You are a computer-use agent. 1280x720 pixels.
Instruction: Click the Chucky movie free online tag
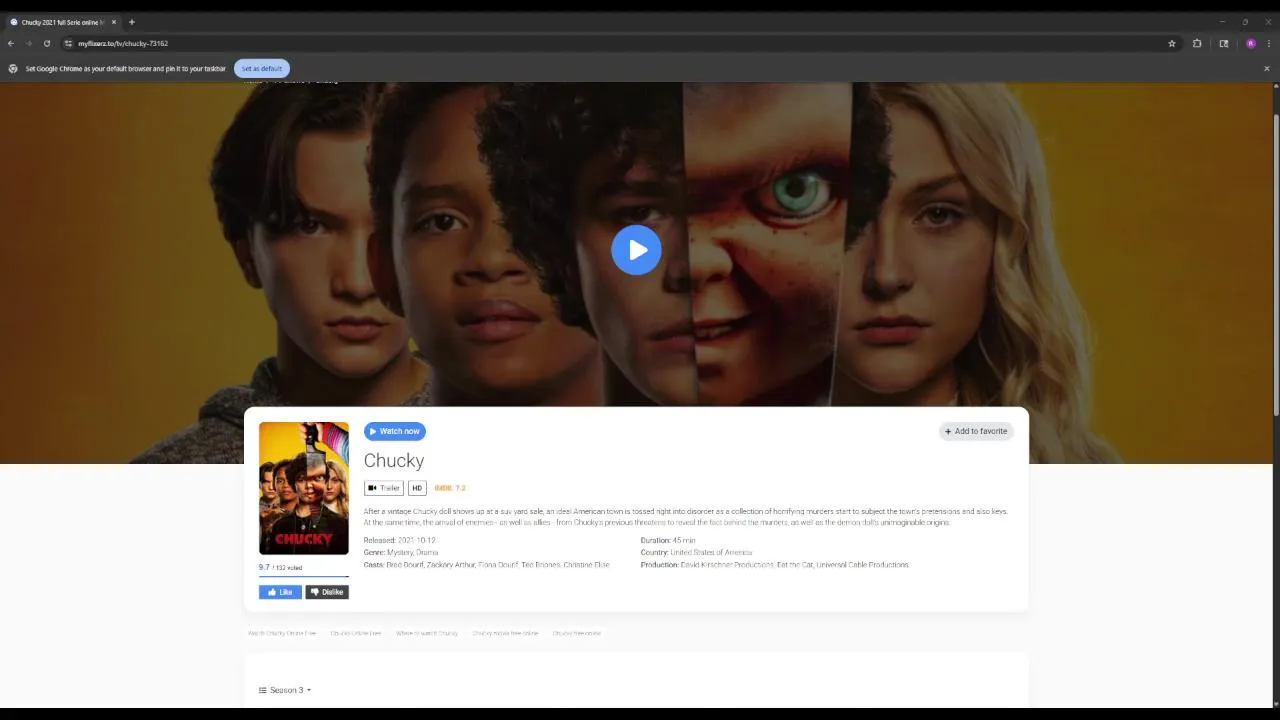click(505, 633)
